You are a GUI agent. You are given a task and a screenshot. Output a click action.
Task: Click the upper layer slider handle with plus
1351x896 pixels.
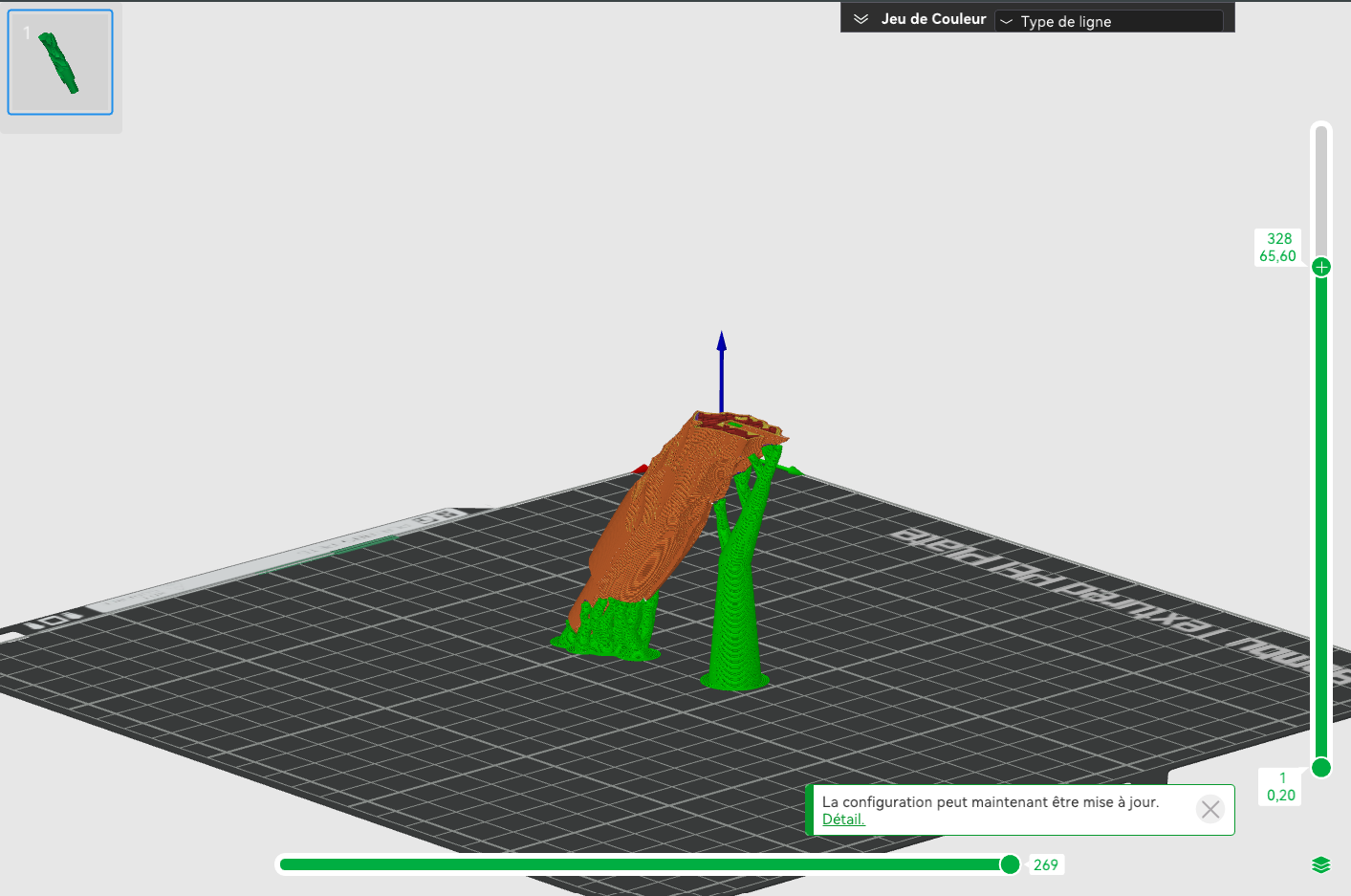(1321, 267)
